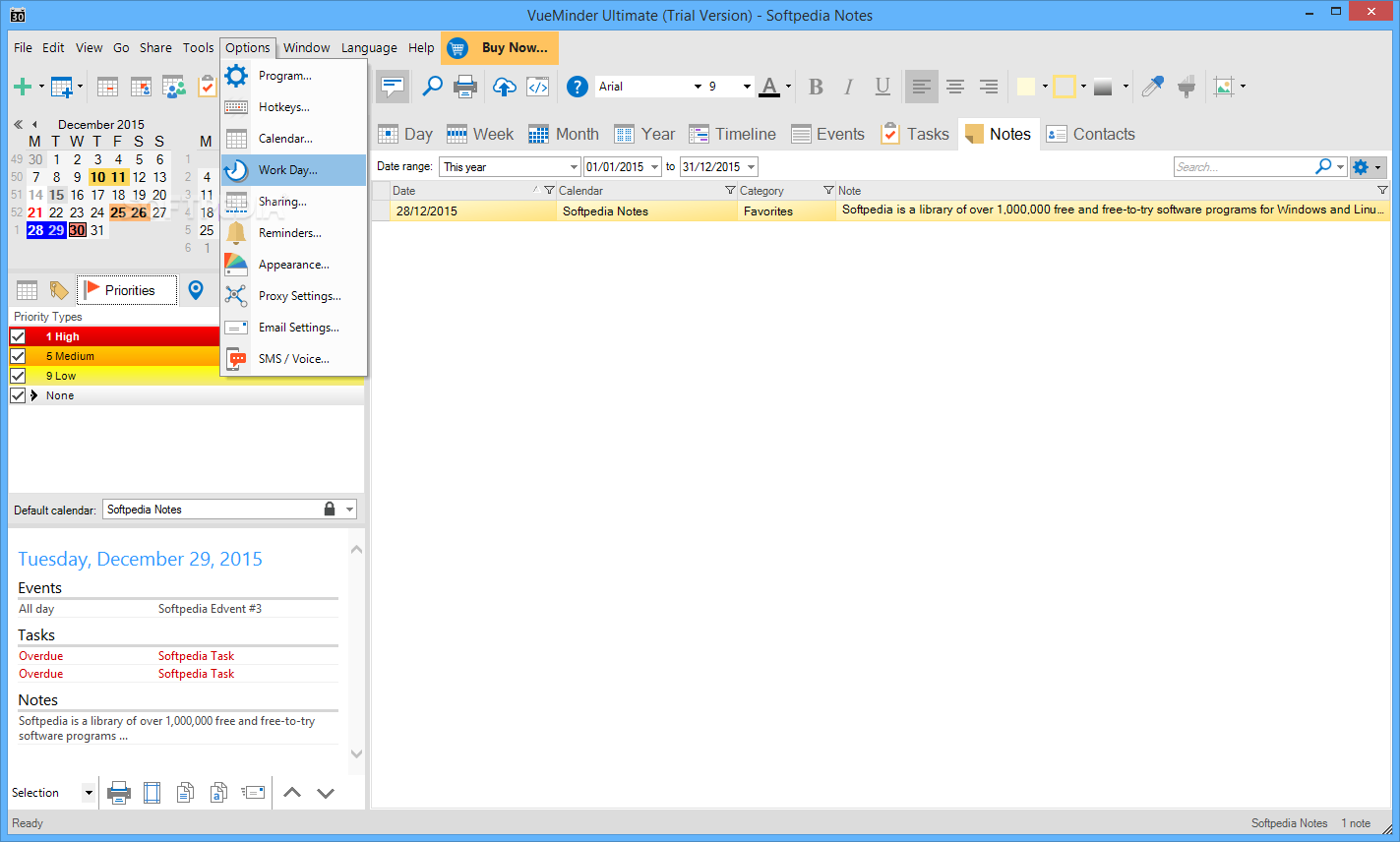The image size is (1400, 842).
Task: Select align left text icon
Action: (x=921, y=87)
